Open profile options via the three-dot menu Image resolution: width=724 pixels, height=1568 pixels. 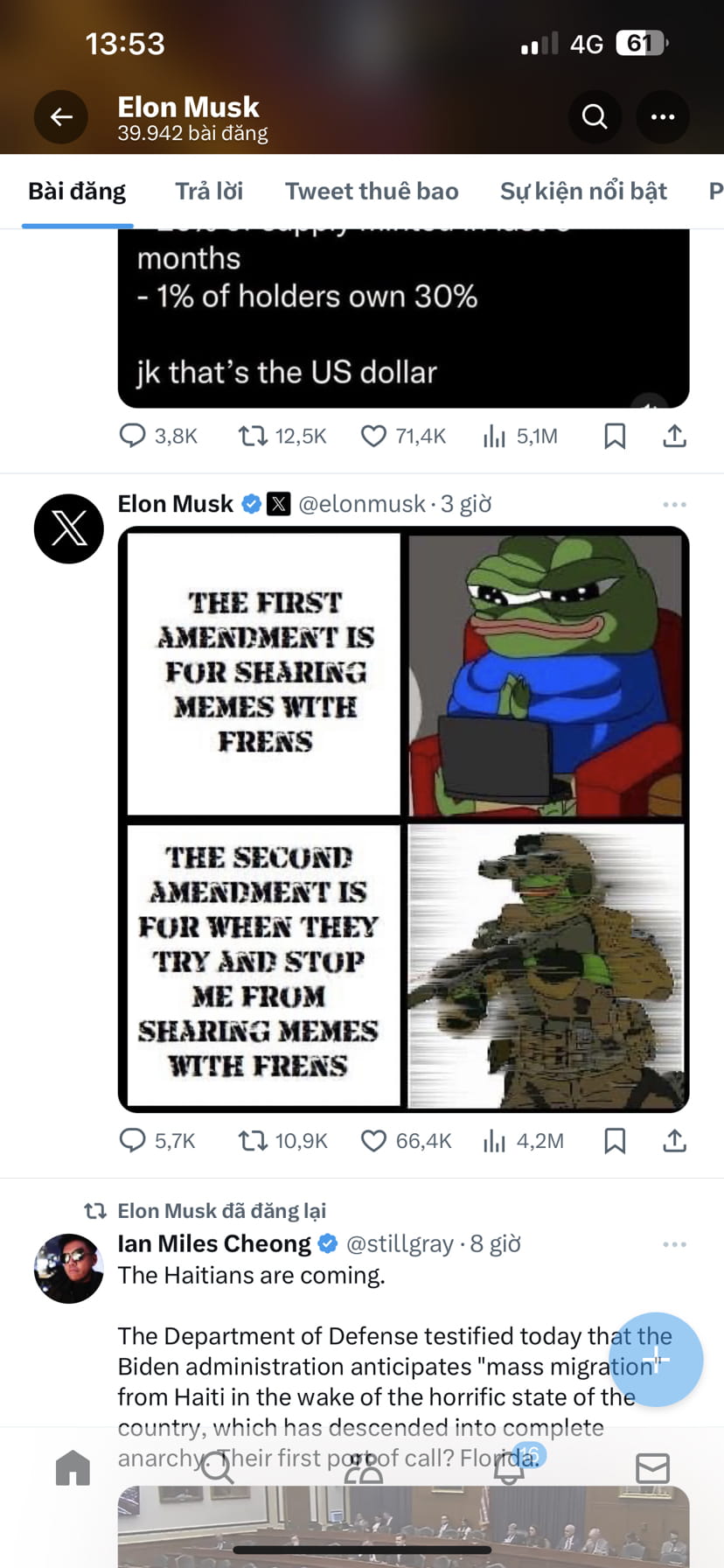662,116
